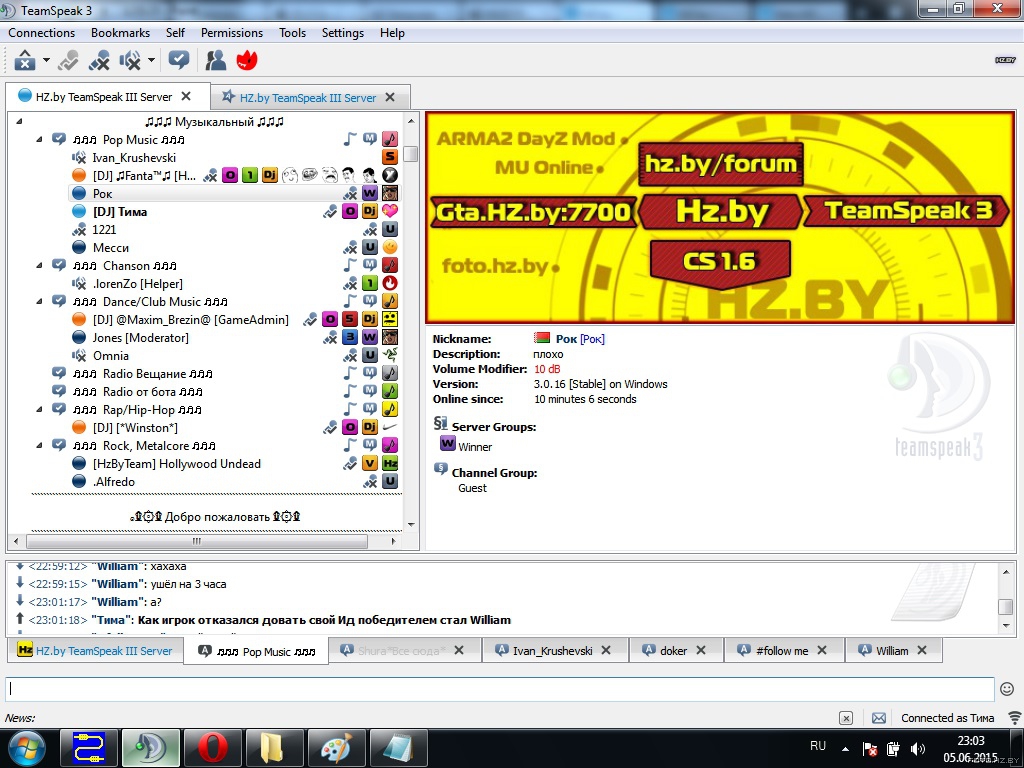Click the chat log scrollbar thumb

click(x=1006, y=606)
